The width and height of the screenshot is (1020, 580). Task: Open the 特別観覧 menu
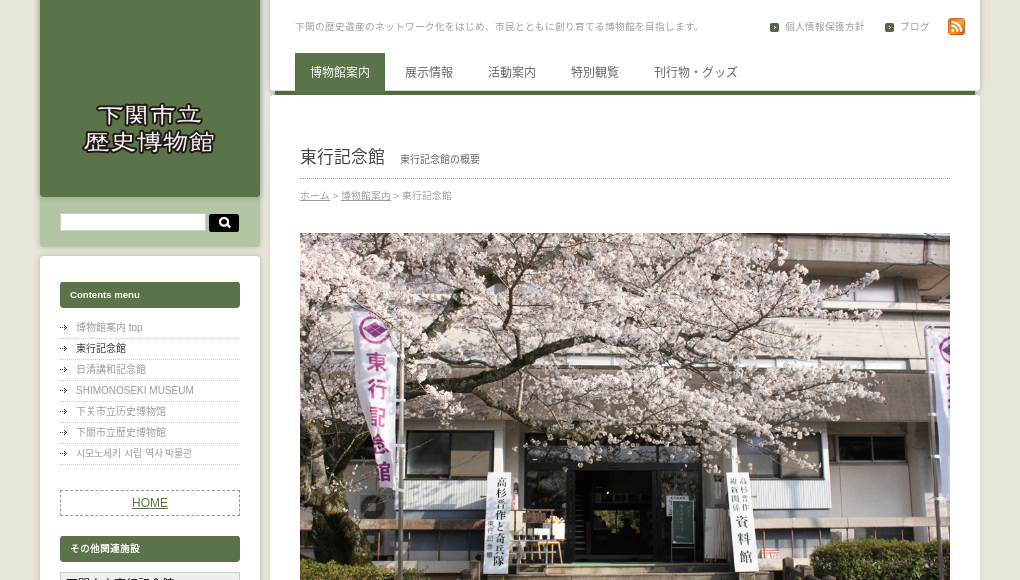[595, 72]
